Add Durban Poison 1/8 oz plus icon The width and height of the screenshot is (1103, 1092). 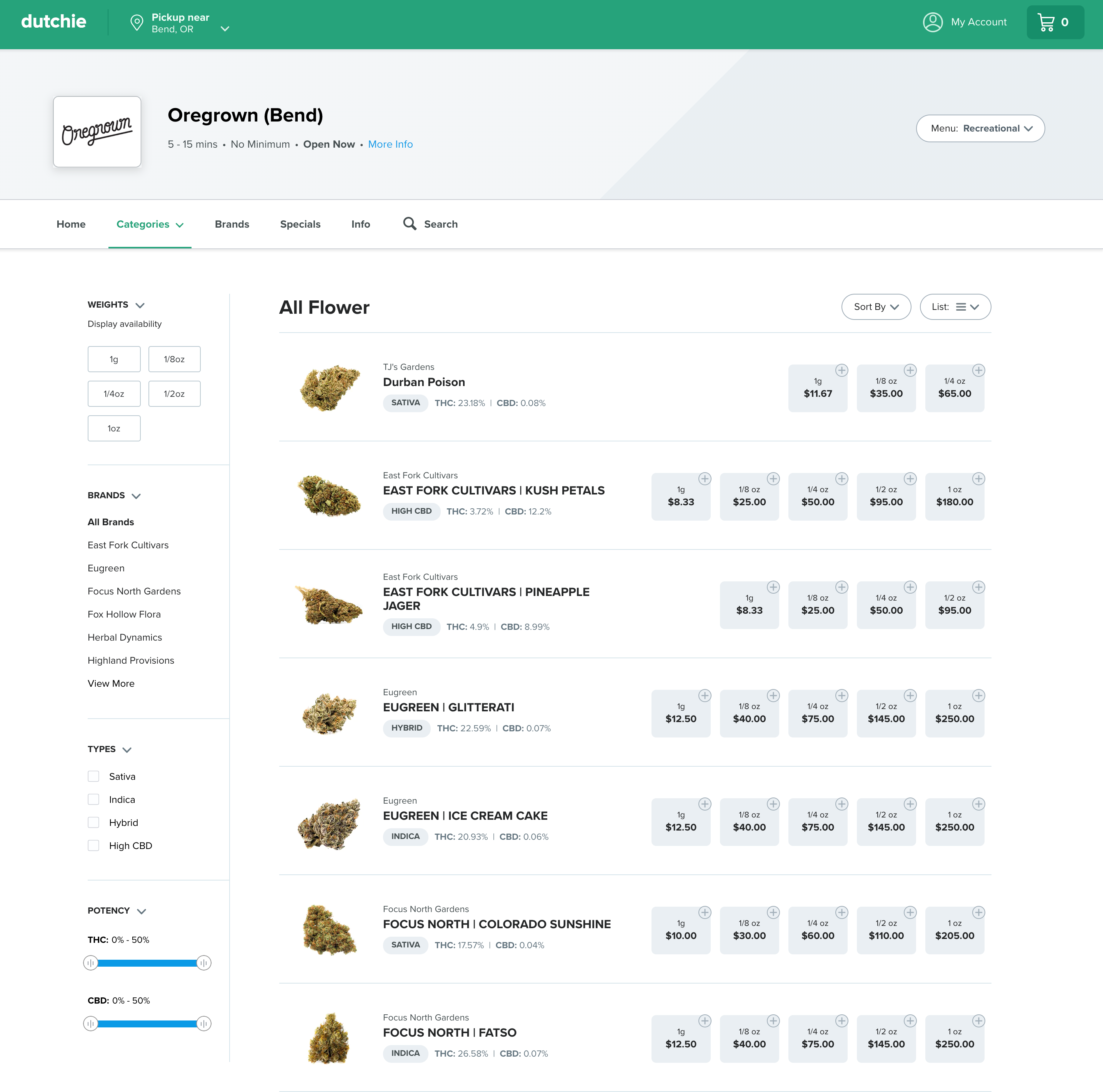pyautogui.click(x=910, y=370)
